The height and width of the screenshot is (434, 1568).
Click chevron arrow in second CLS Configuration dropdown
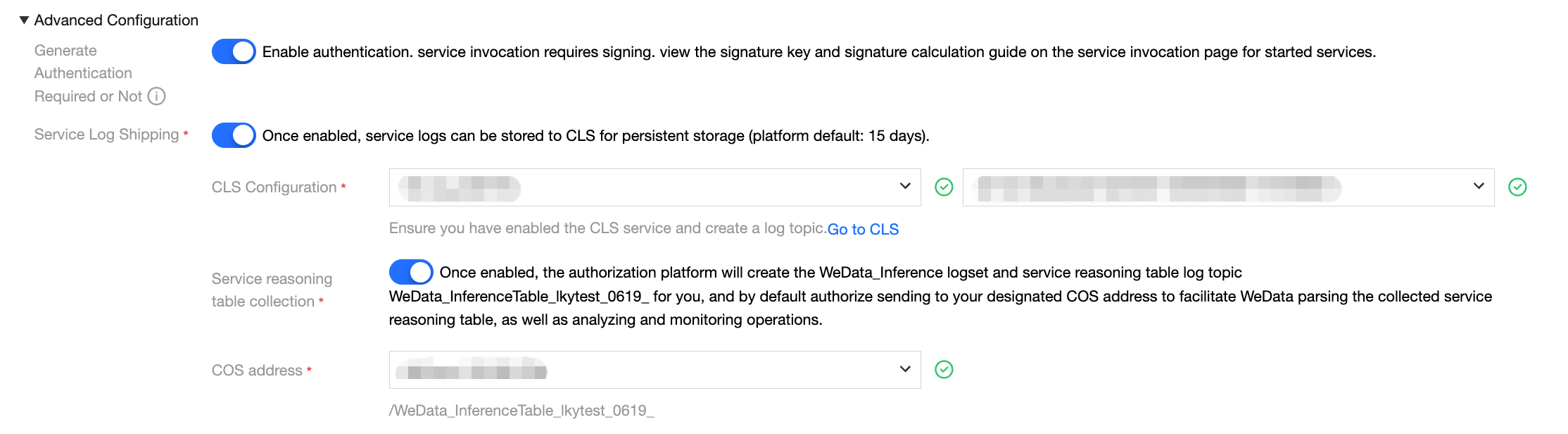(1479, 186)
